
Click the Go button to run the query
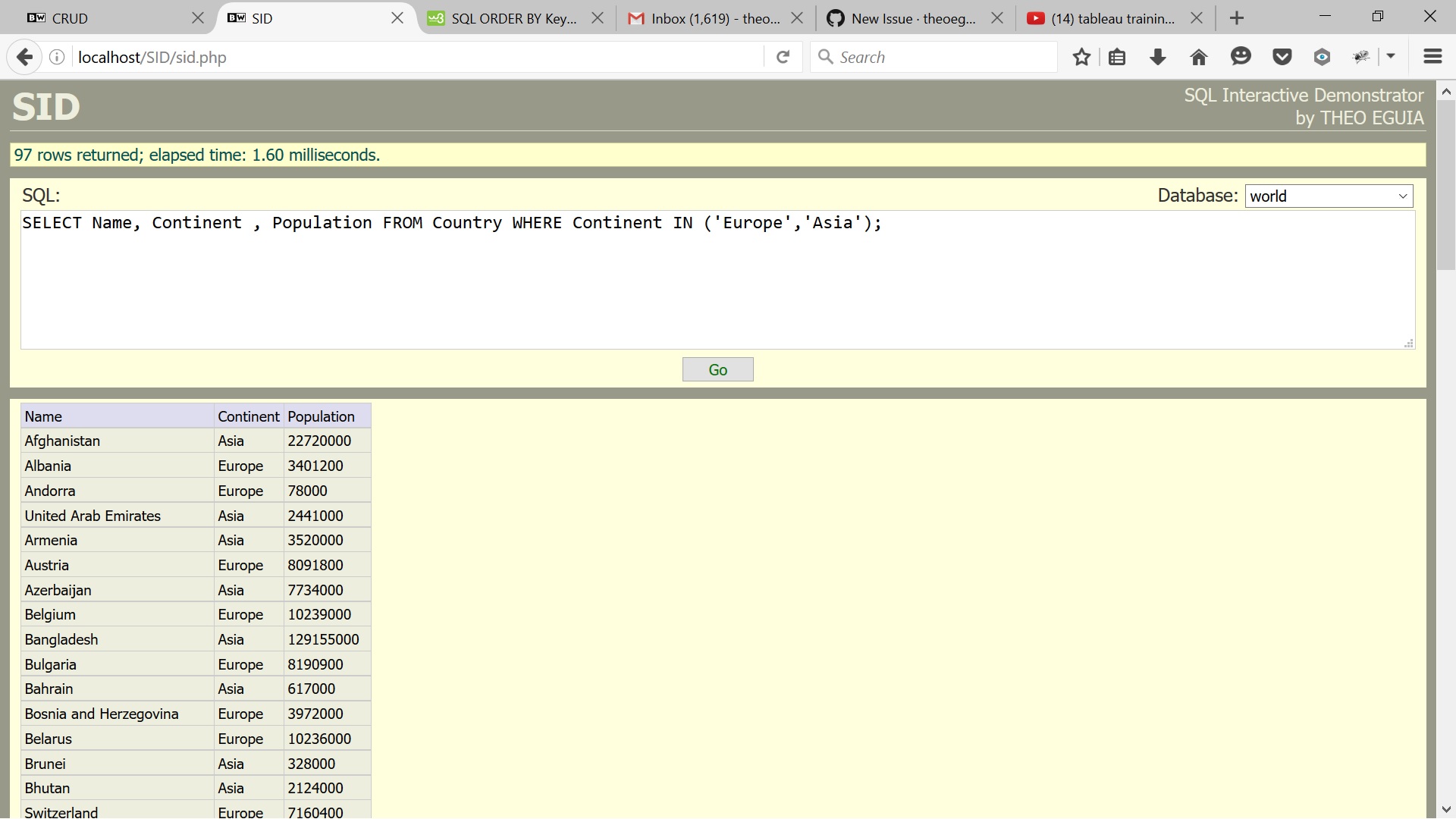pyautogui.click(x=717, y=369)
